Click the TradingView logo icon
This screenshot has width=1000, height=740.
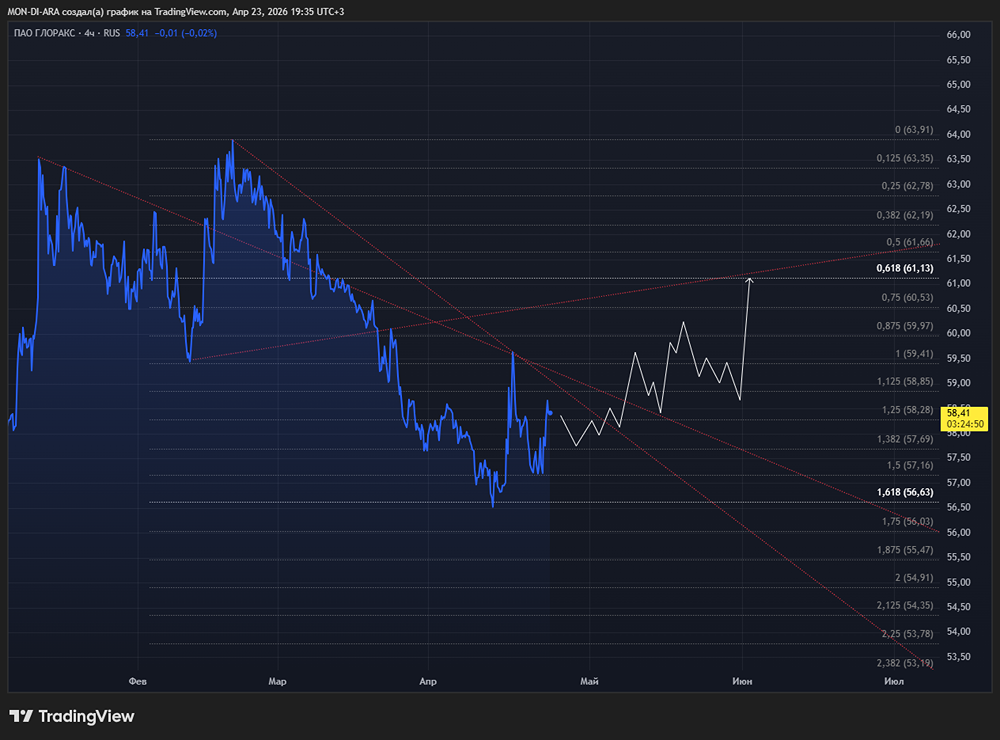click(21, 716)
